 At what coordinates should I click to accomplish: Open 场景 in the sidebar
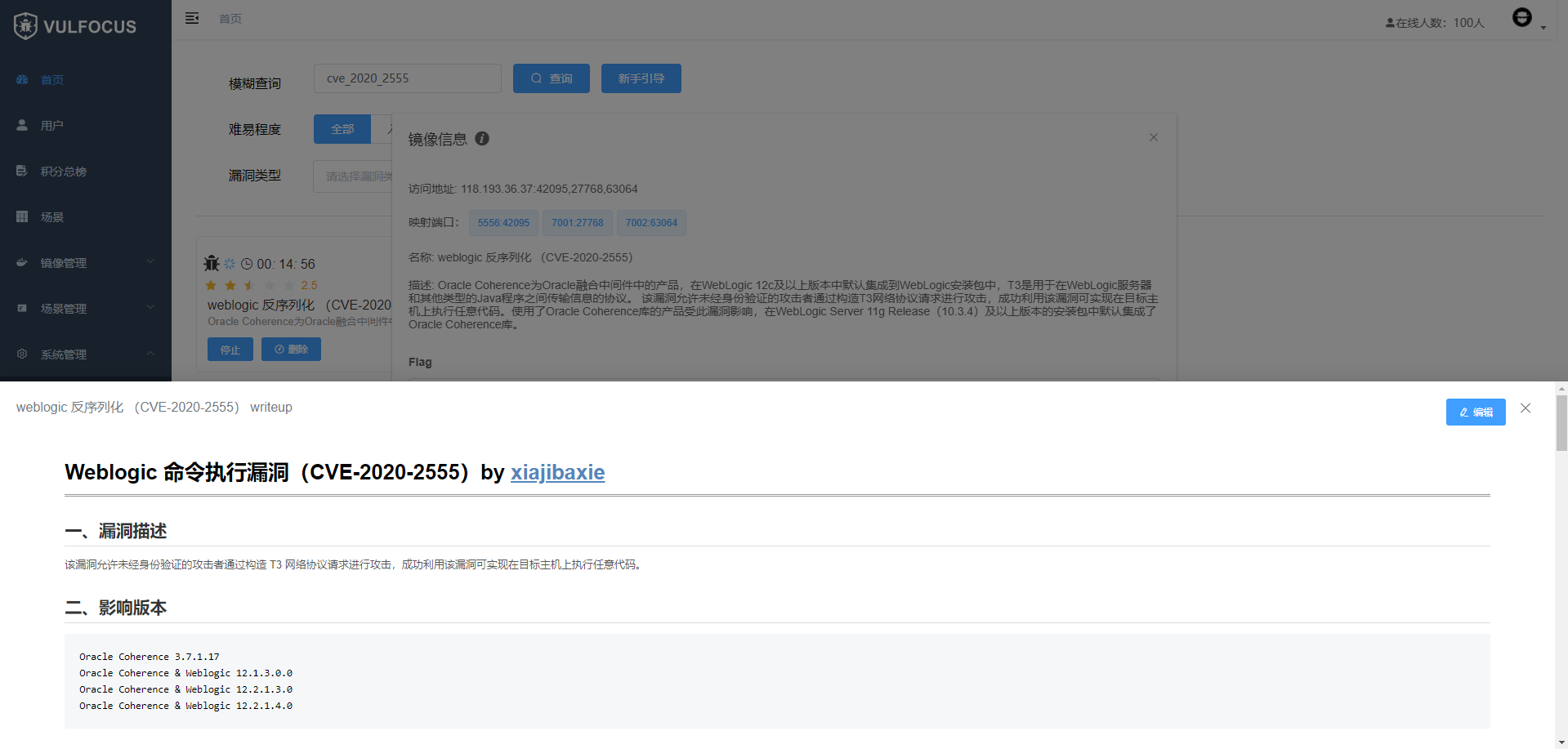[x=86, y=216]
